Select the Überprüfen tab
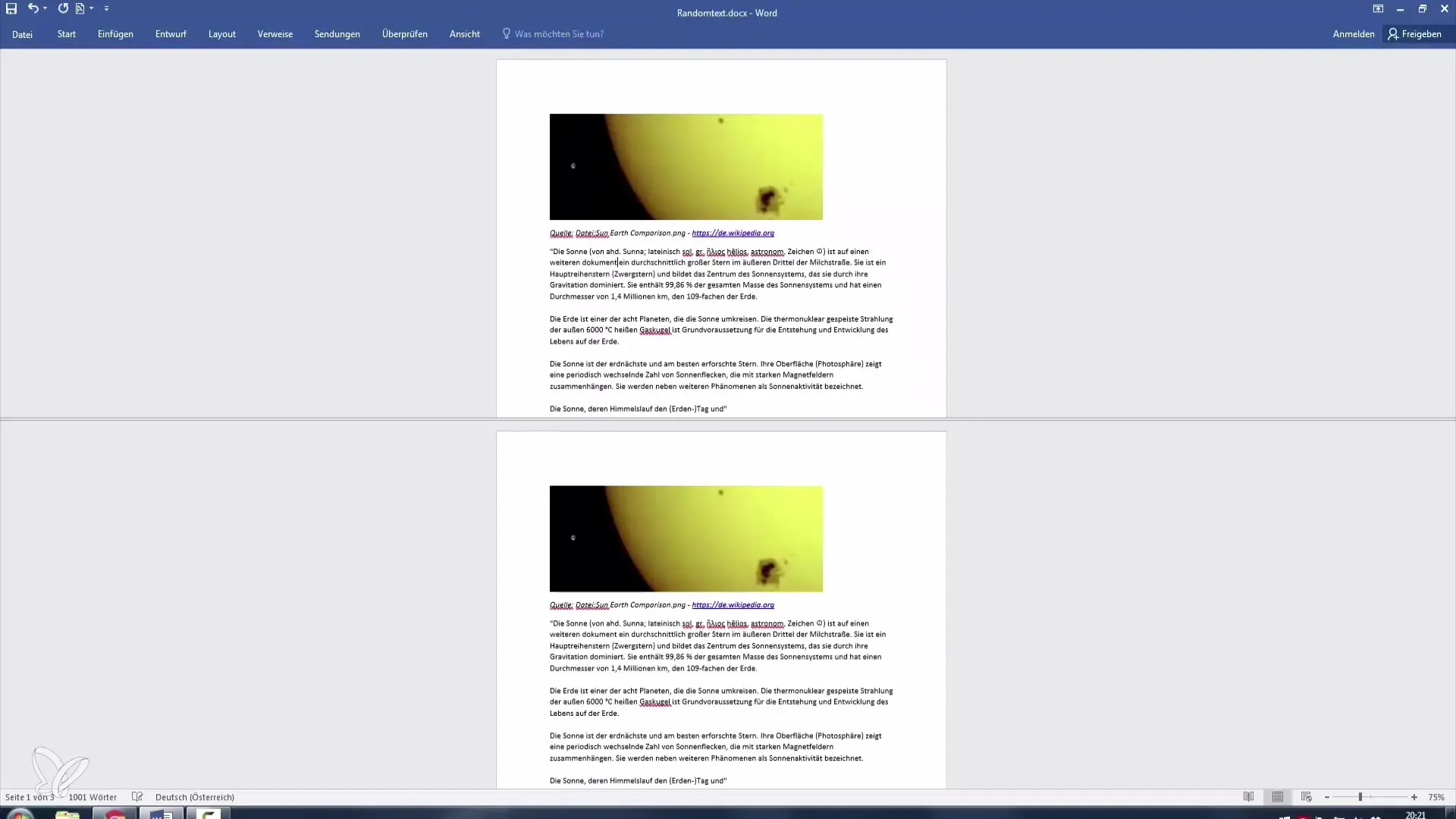Image resolution: width=1456 pixels, height=819 pixels. [405, 34]
